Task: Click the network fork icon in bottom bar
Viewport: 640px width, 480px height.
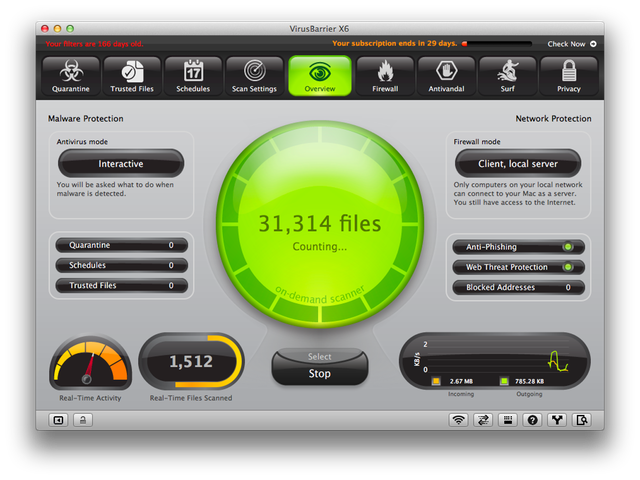Action: tap(557, 420)
